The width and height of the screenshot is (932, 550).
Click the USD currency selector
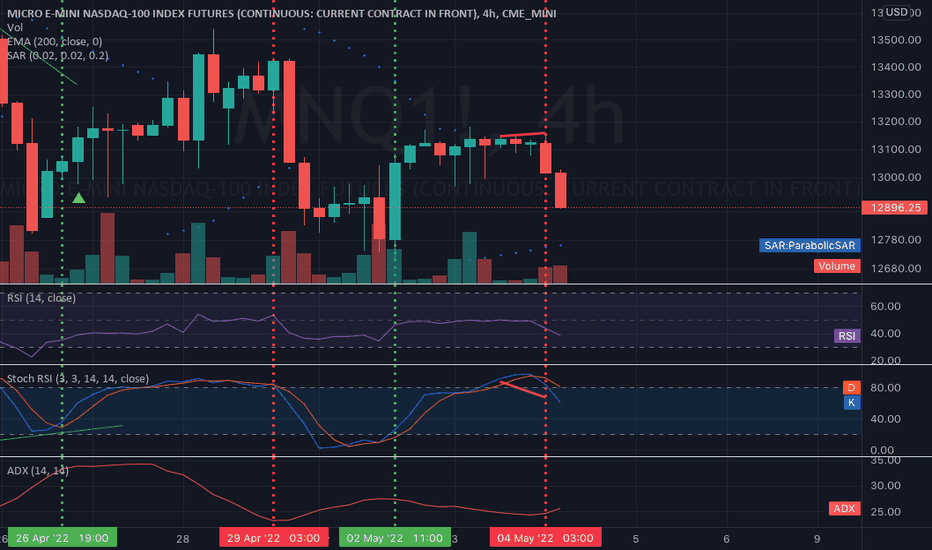[896, 12]
